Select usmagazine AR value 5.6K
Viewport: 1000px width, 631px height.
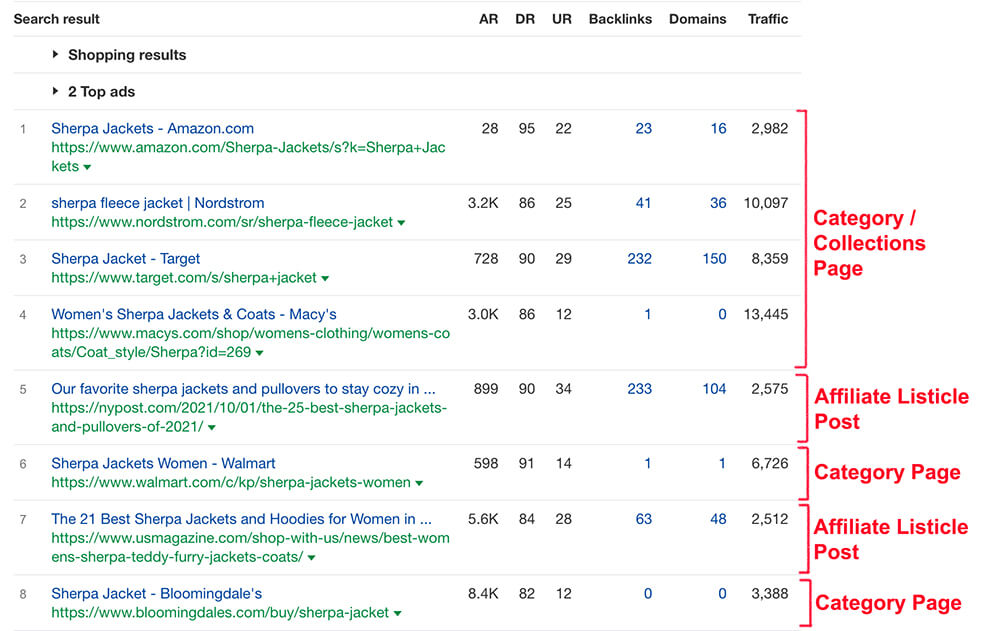483,519
